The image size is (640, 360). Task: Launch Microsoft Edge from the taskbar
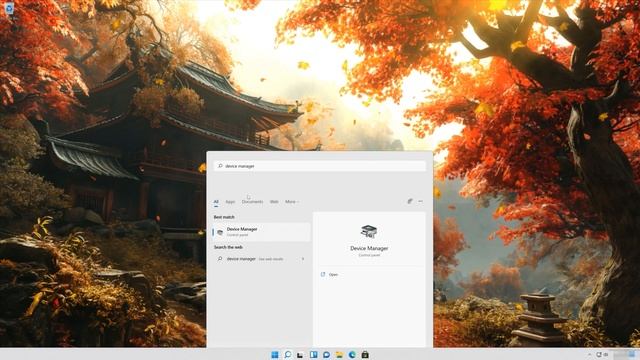(x=352, y=354)
